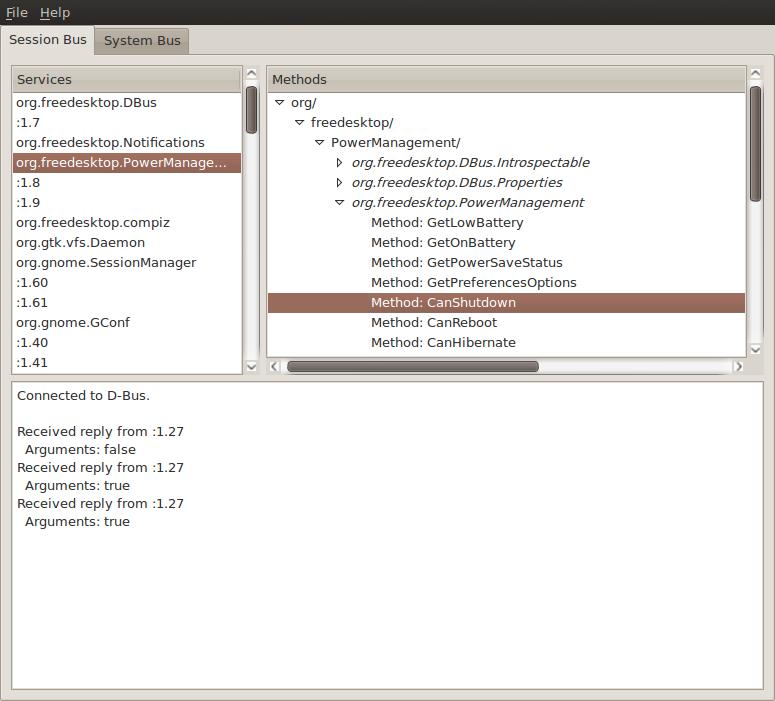Collapse the PowerManagement/ tree node
Screen dimensions: 775x701
pos(320,143)
